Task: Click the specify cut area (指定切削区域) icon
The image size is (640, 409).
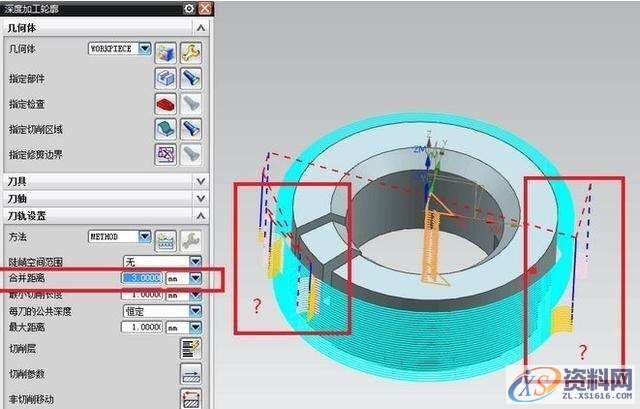Action: tap(166, 128)
